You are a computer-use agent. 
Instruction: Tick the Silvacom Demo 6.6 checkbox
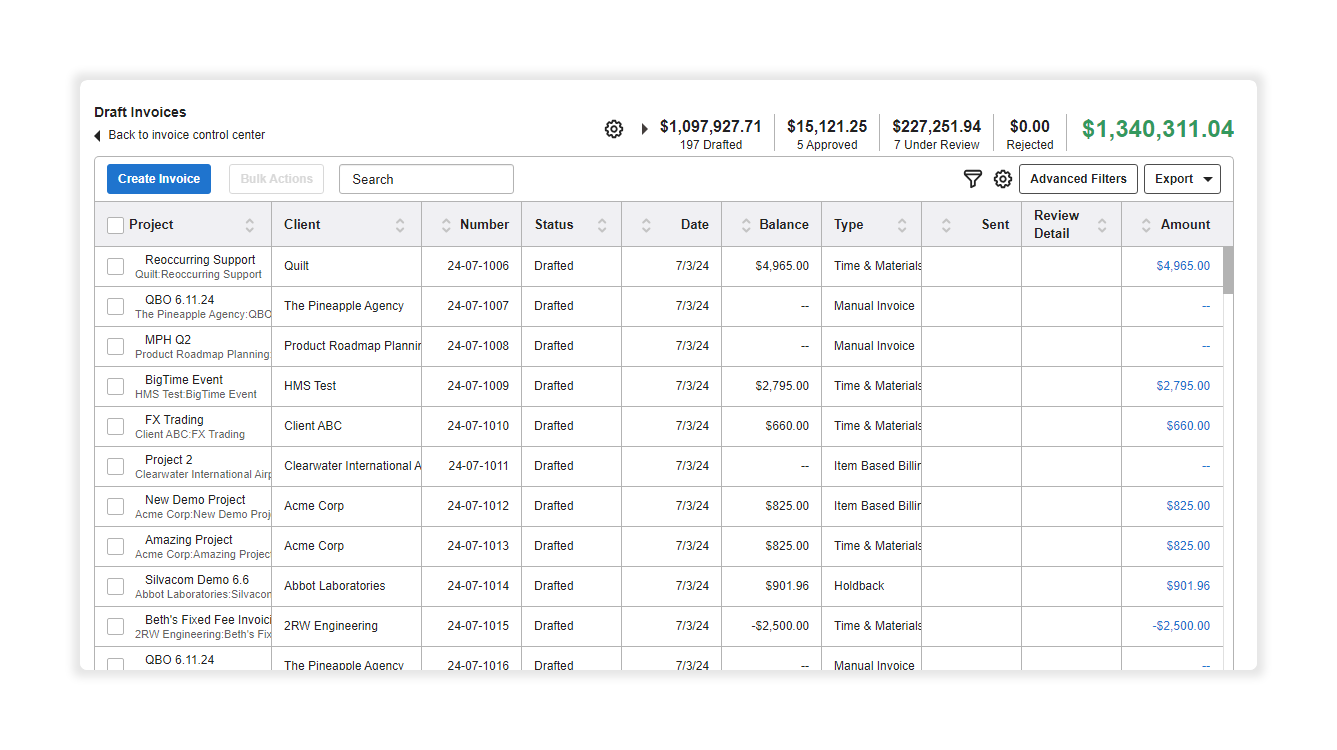point(116,586)
